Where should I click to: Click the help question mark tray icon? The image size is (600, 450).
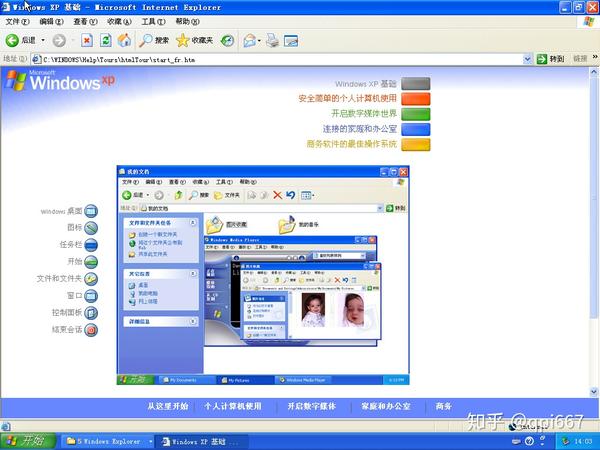click(x=529, y=441)
